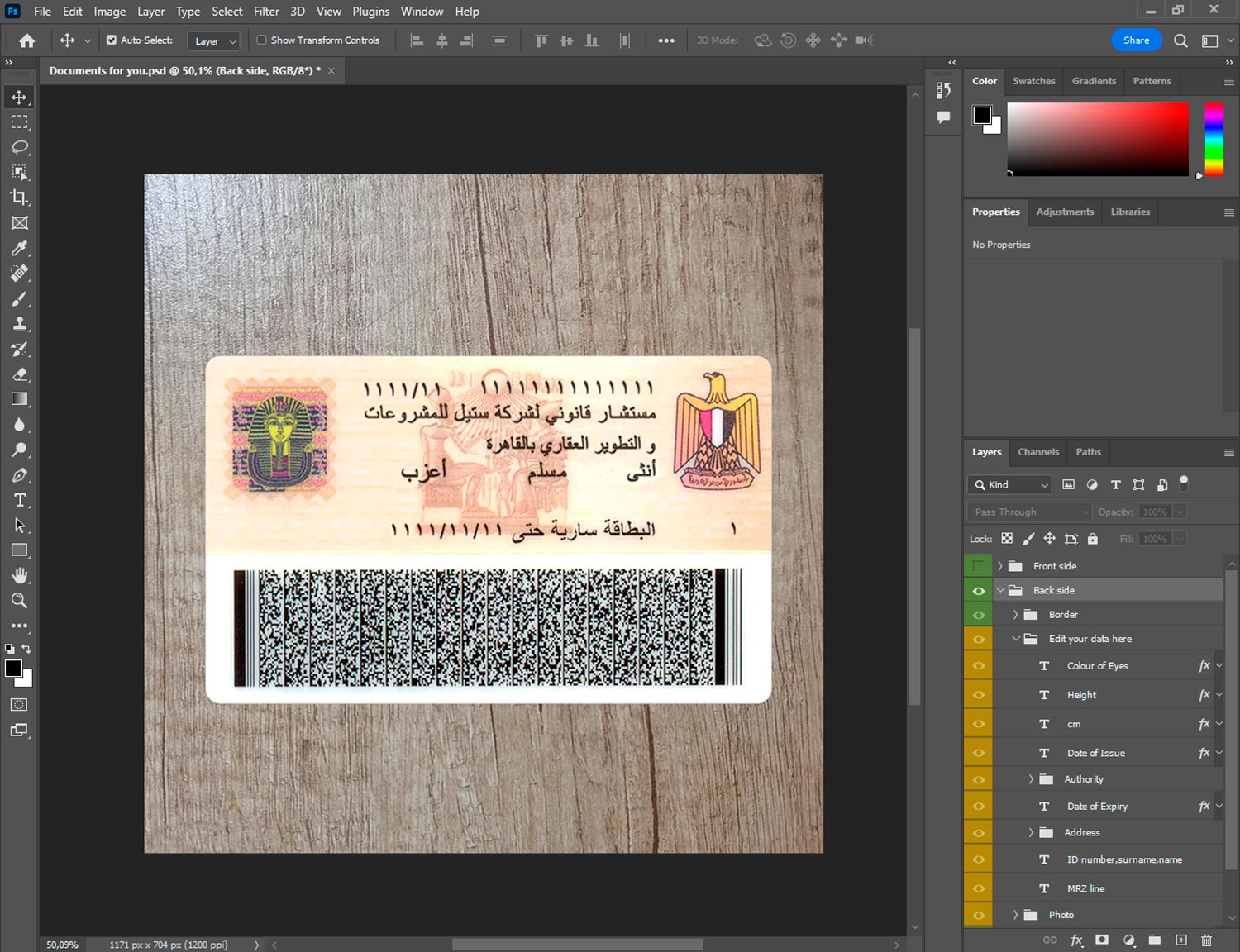Screen dimensions: 1240x952
Task: Click the delete layer trash icon
Action: pos(1206,940)
